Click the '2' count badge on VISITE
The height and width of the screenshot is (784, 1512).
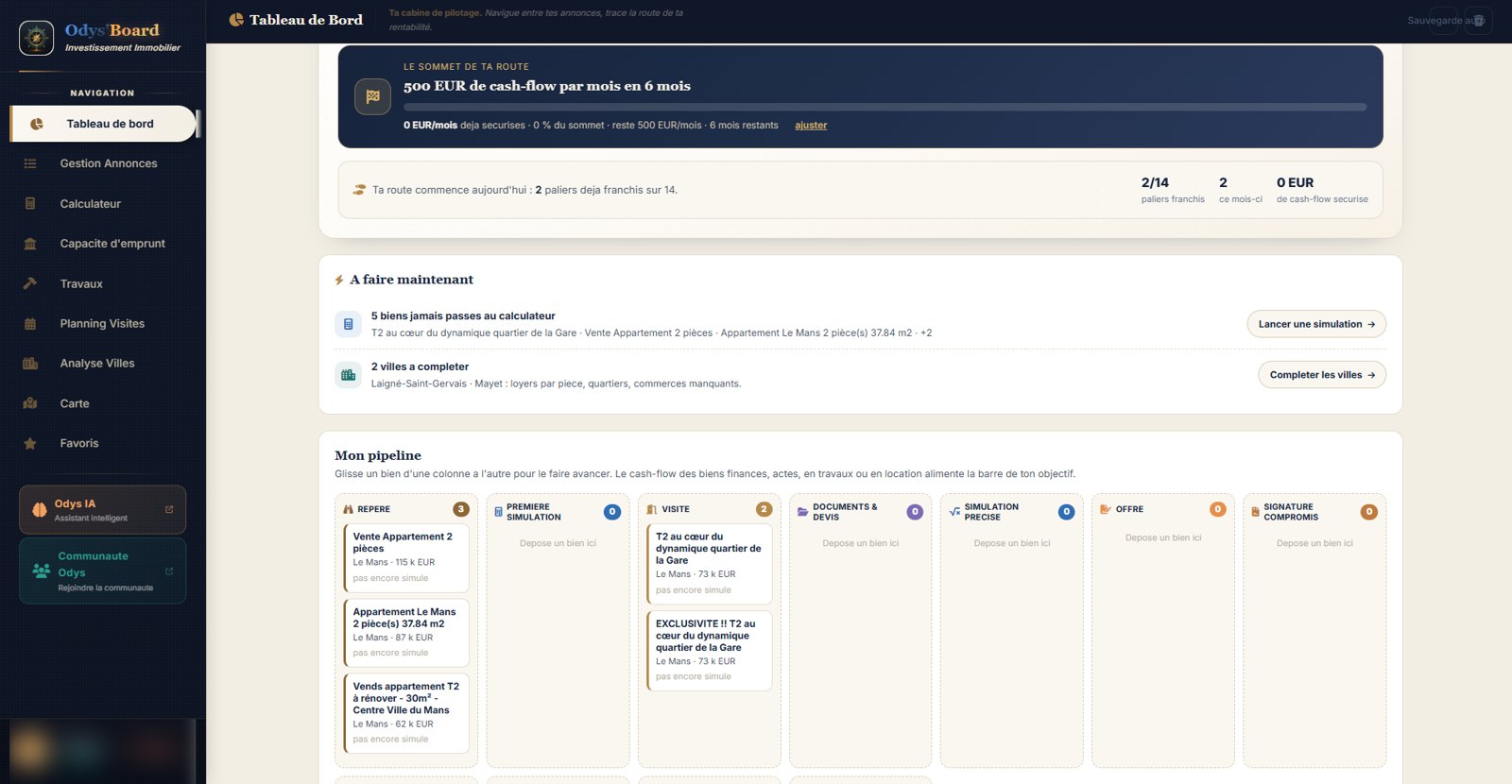pyautogui.click(x=764, y=509)
